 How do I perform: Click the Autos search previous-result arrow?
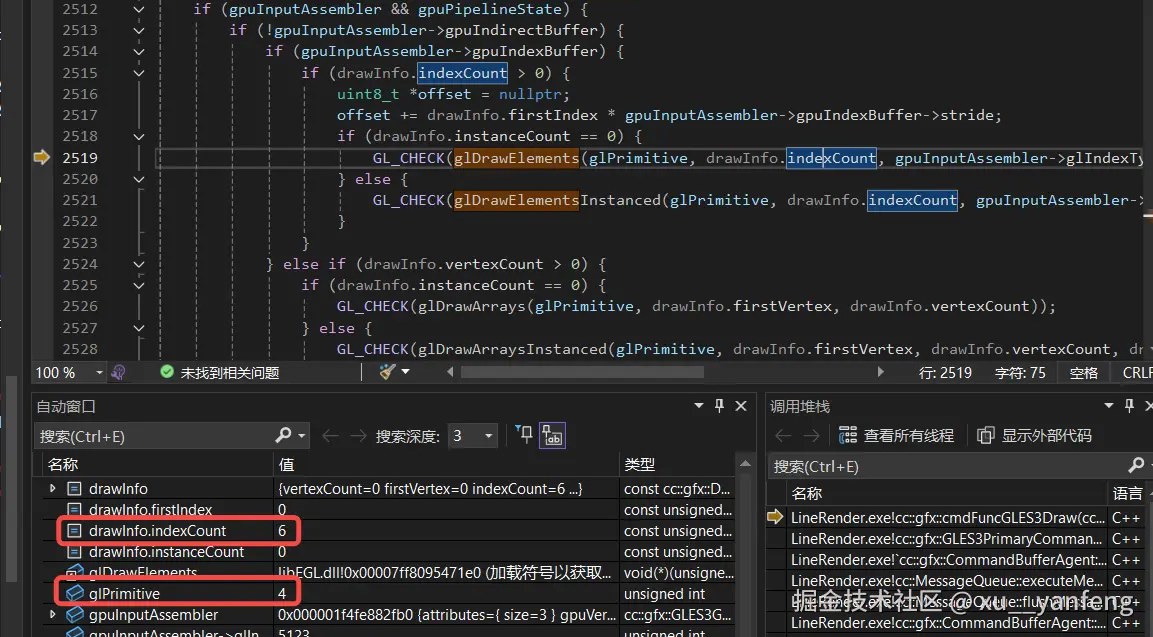[330, 436]
